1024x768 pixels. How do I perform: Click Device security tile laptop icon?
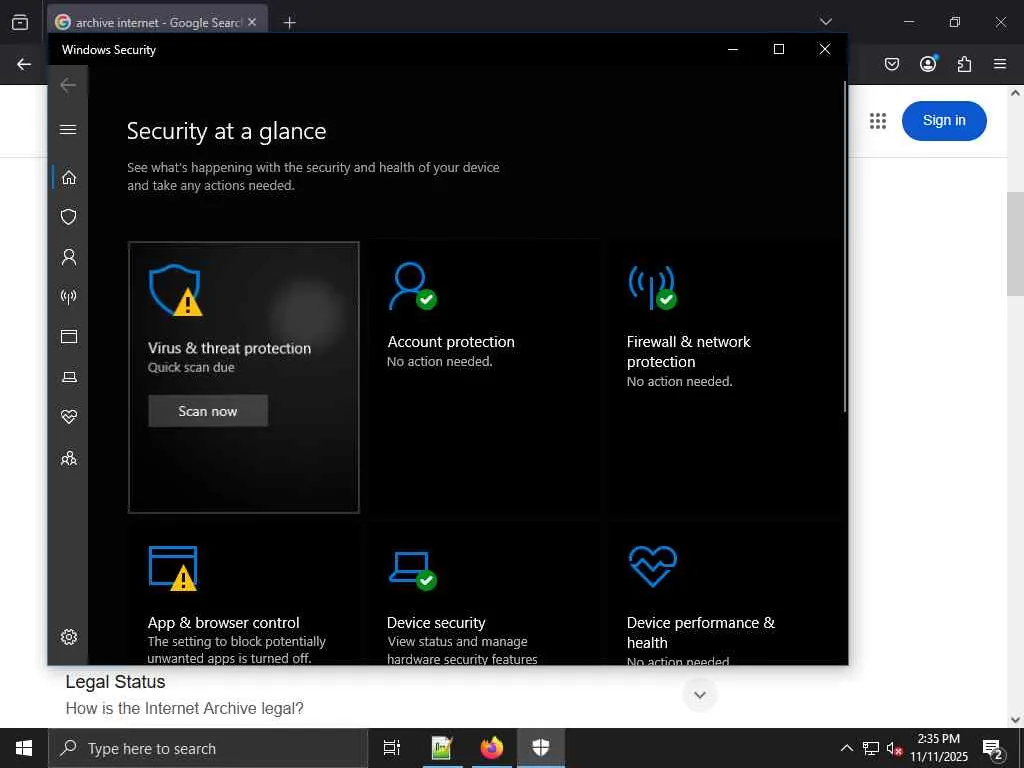point(413,570)
